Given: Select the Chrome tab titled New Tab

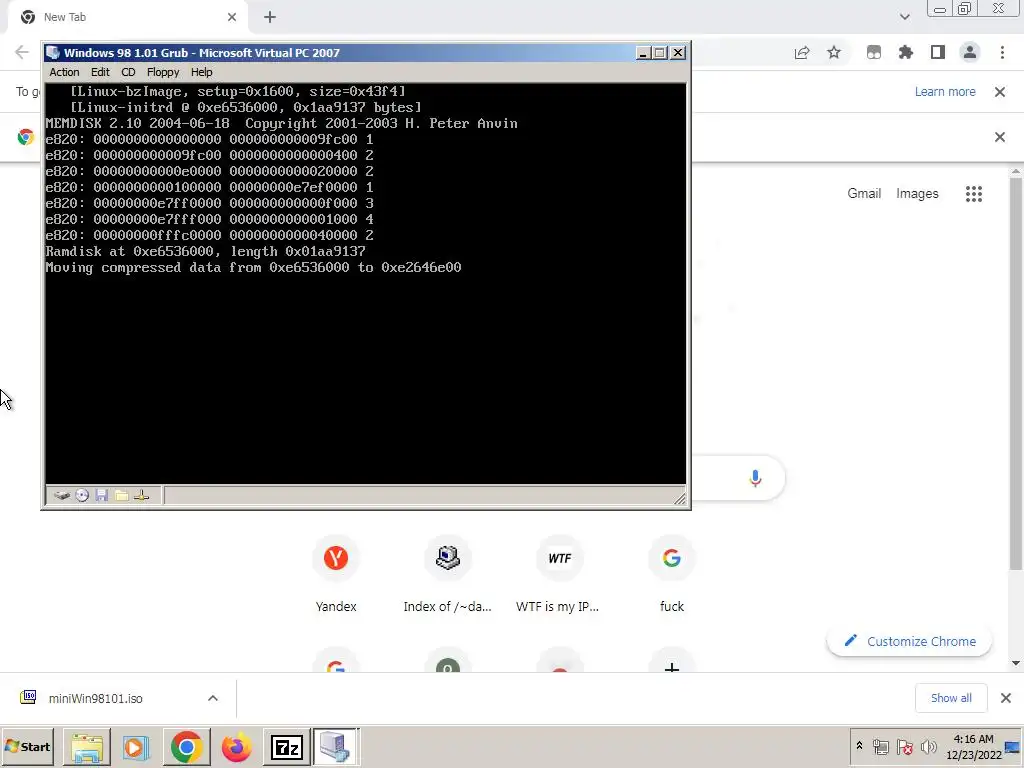Looking at the screenshot, I should coord(127,17).
